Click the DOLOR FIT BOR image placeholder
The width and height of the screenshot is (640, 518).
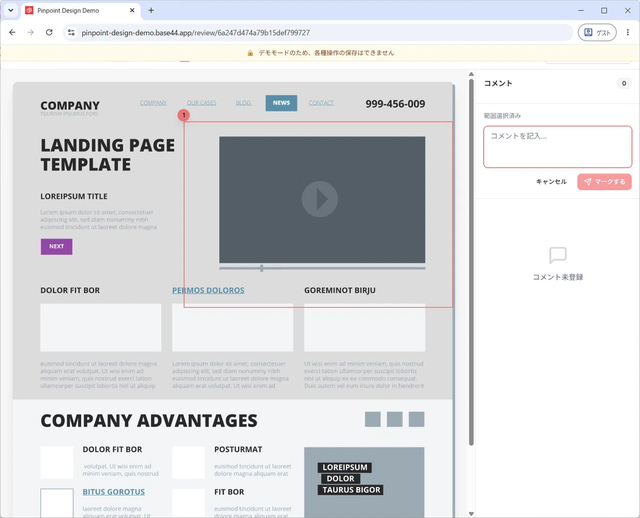pos(101,327)
